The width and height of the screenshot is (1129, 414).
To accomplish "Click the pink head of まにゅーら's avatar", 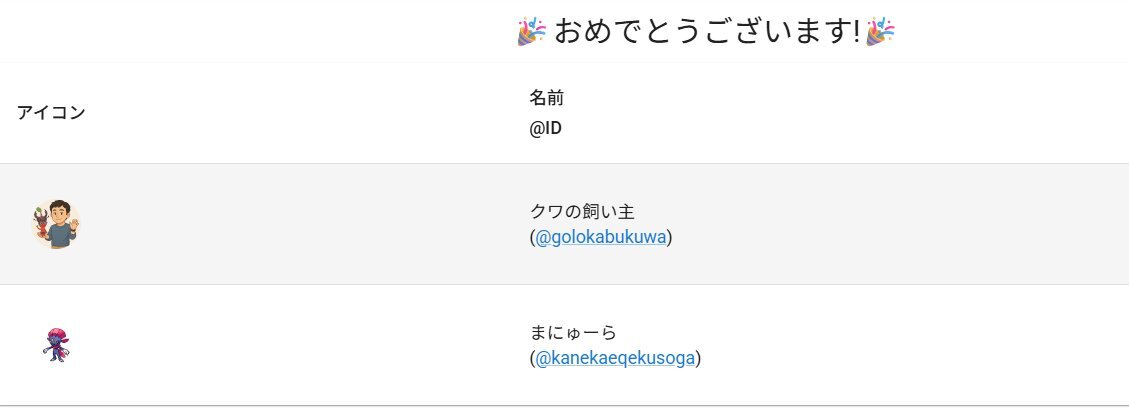I will point(56,334).
